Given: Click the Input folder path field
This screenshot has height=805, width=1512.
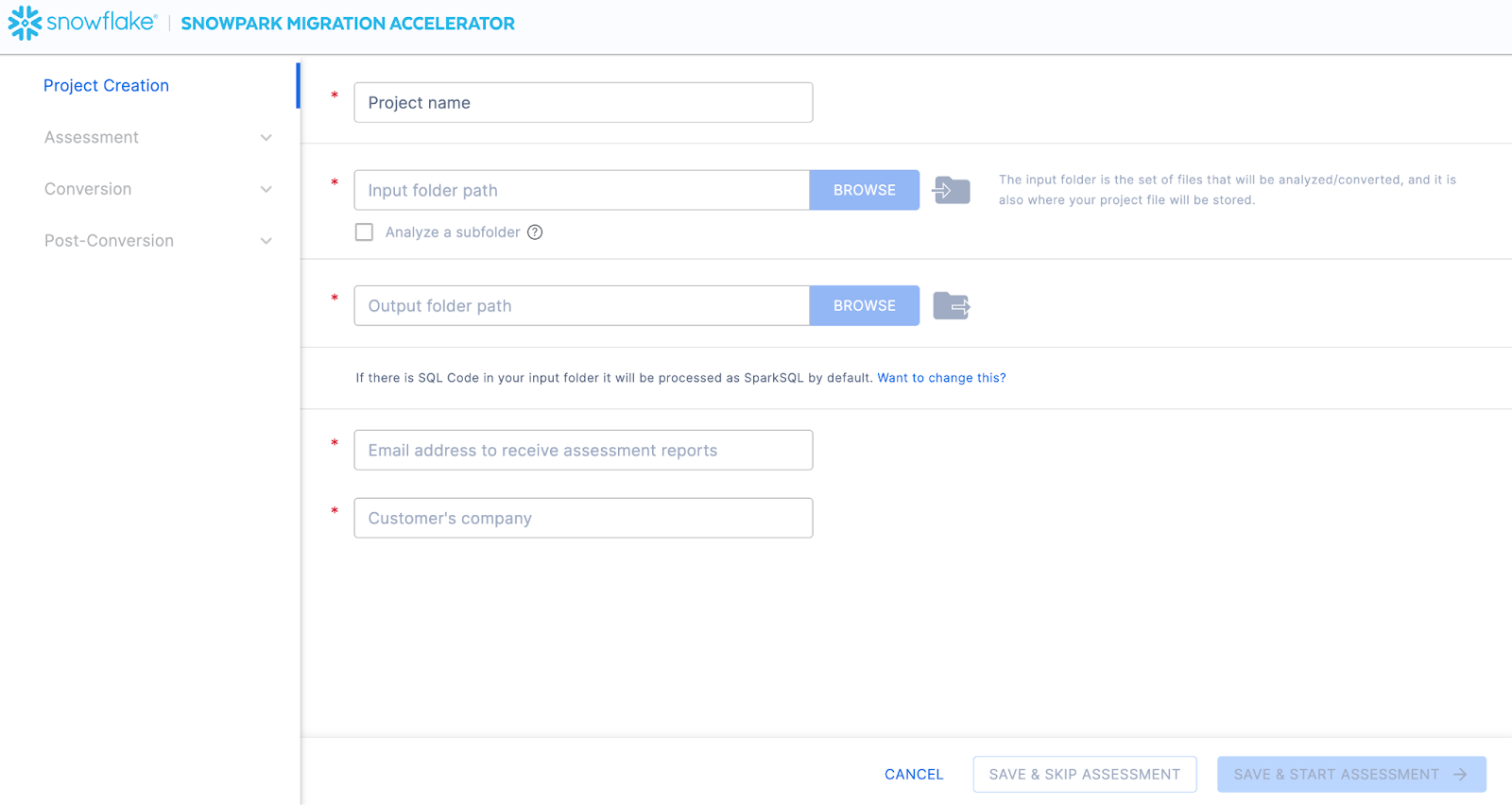Looking at the screenshot, I should tap(581, 190).
